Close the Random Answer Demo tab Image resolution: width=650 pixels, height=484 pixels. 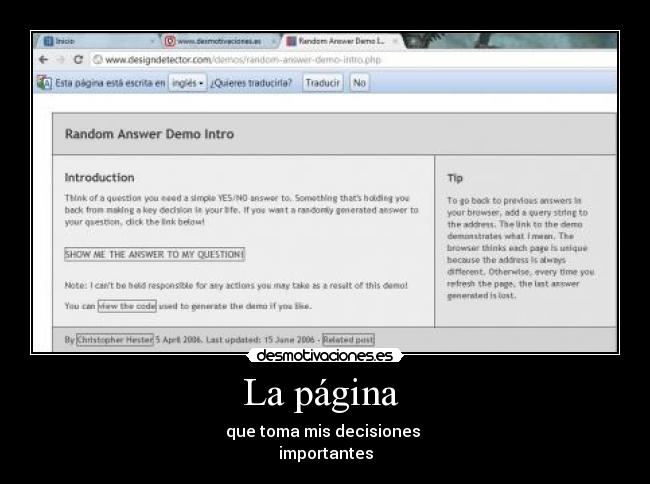[x=395, y=41]
